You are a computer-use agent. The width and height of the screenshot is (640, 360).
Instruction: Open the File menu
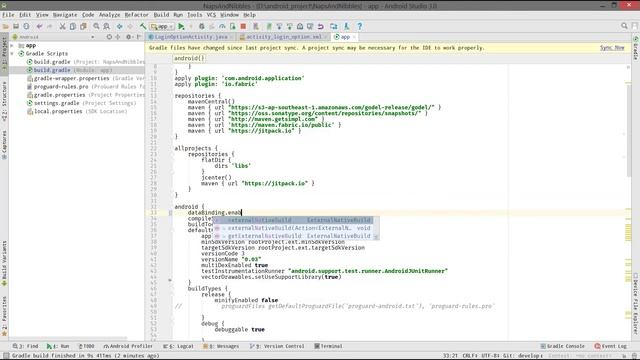click(8, 15)
